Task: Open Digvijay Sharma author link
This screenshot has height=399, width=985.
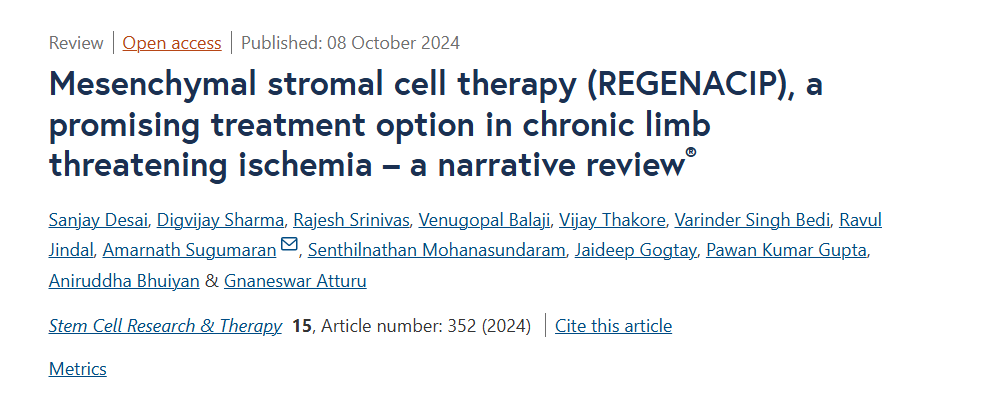Action: (x=220, y=220)
